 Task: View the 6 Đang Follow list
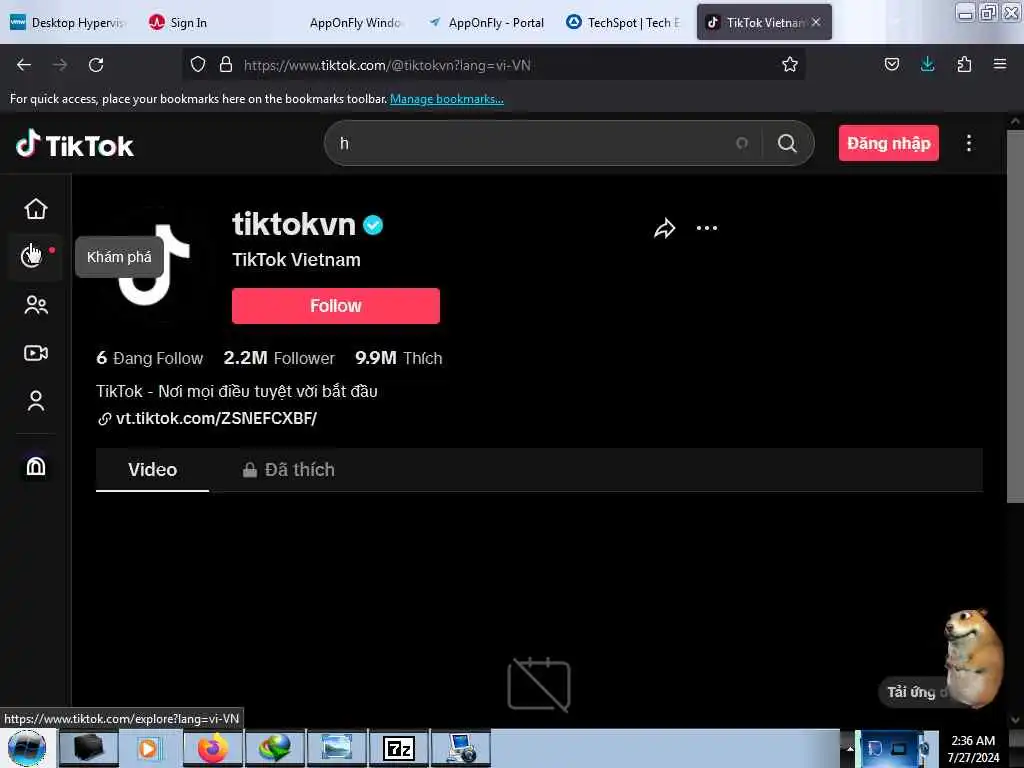pyautogui.click(x=150, y=358)
